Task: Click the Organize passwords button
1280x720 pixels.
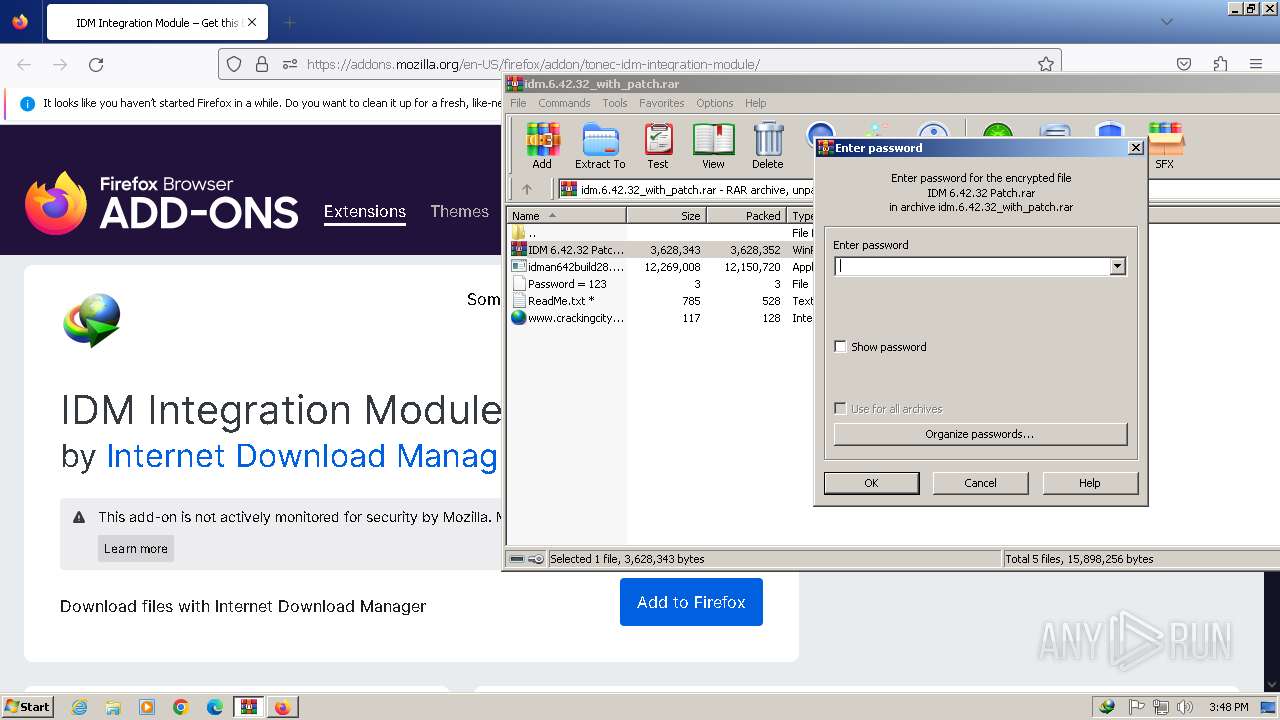Action: pos(980,434)
